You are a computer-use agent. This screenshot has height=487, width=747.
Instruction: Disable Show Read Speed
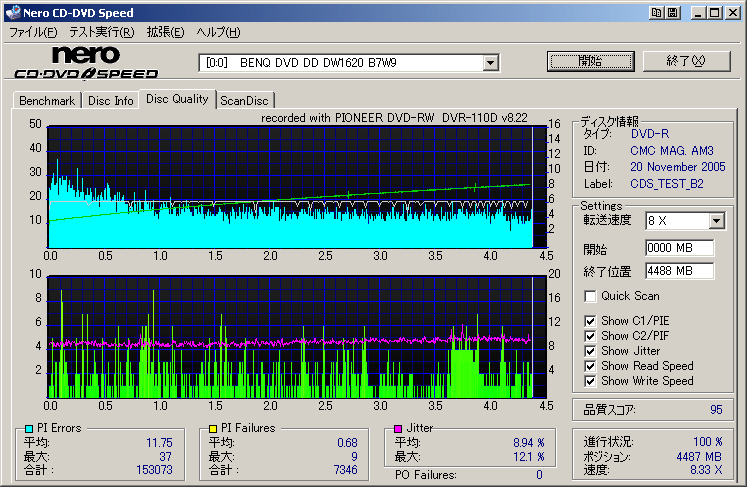(x=590, y=366)
